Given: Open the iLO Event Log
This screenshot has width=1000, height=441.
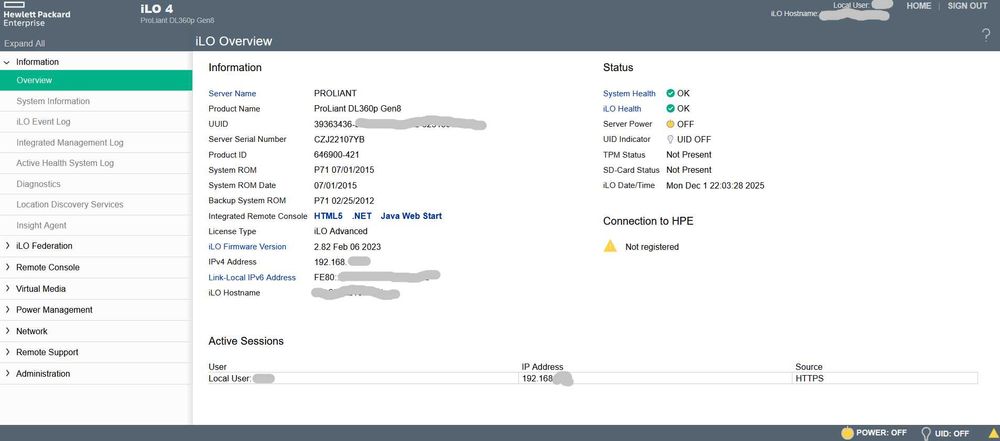Looking at the screenshot, I should (96, 121).
